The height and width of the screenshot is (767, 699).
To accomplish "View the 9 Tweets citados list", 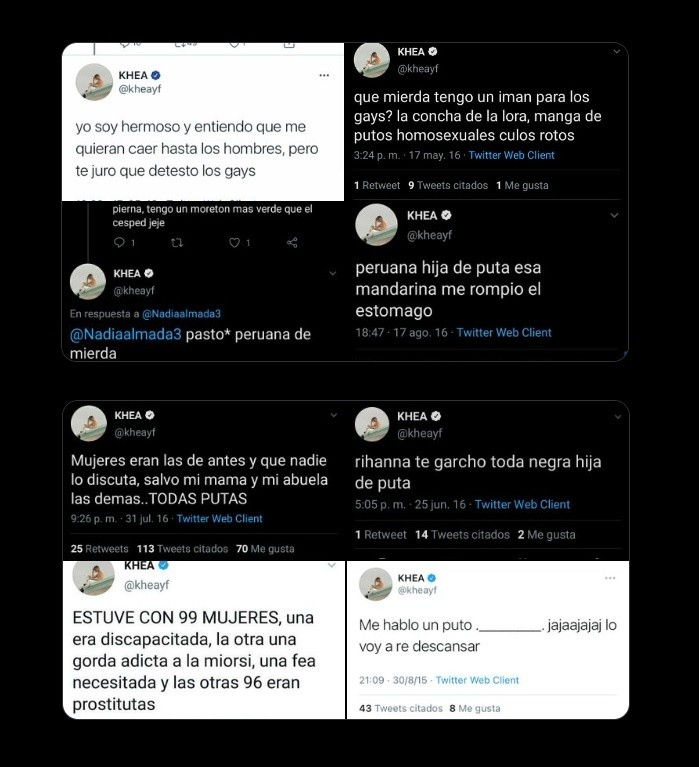I will click(448, 186).
